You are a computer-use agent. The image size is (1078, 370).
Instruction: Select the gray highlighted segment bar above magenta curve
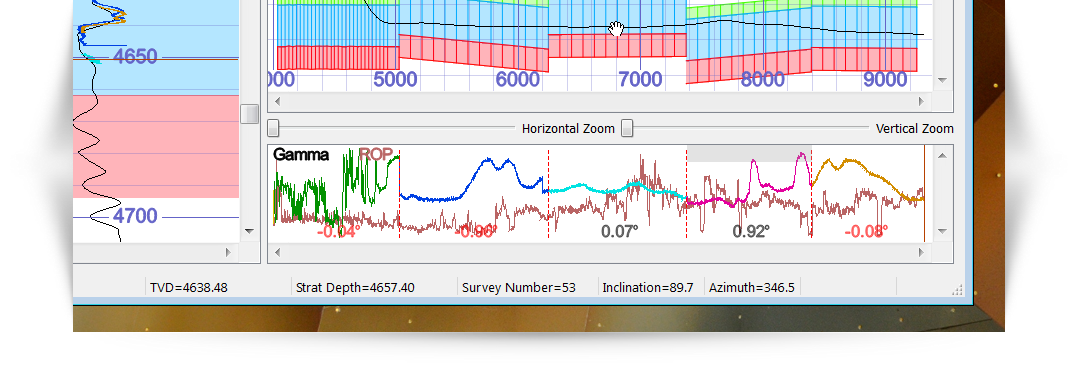(749, 154)
